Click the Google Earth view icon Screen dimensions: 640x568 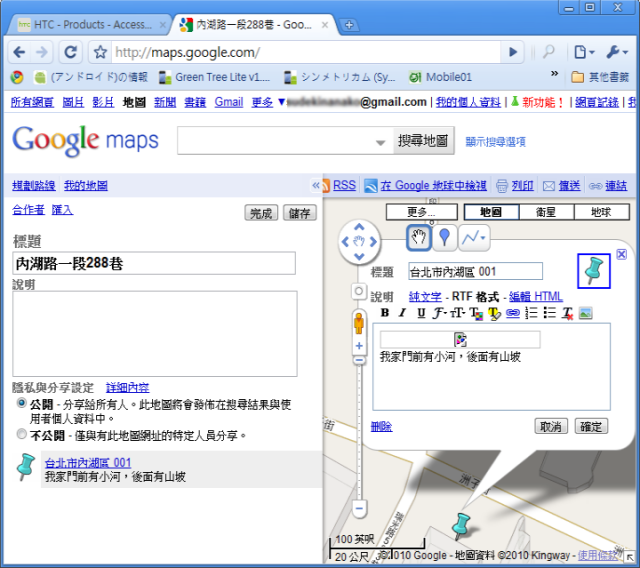[371, 186]
